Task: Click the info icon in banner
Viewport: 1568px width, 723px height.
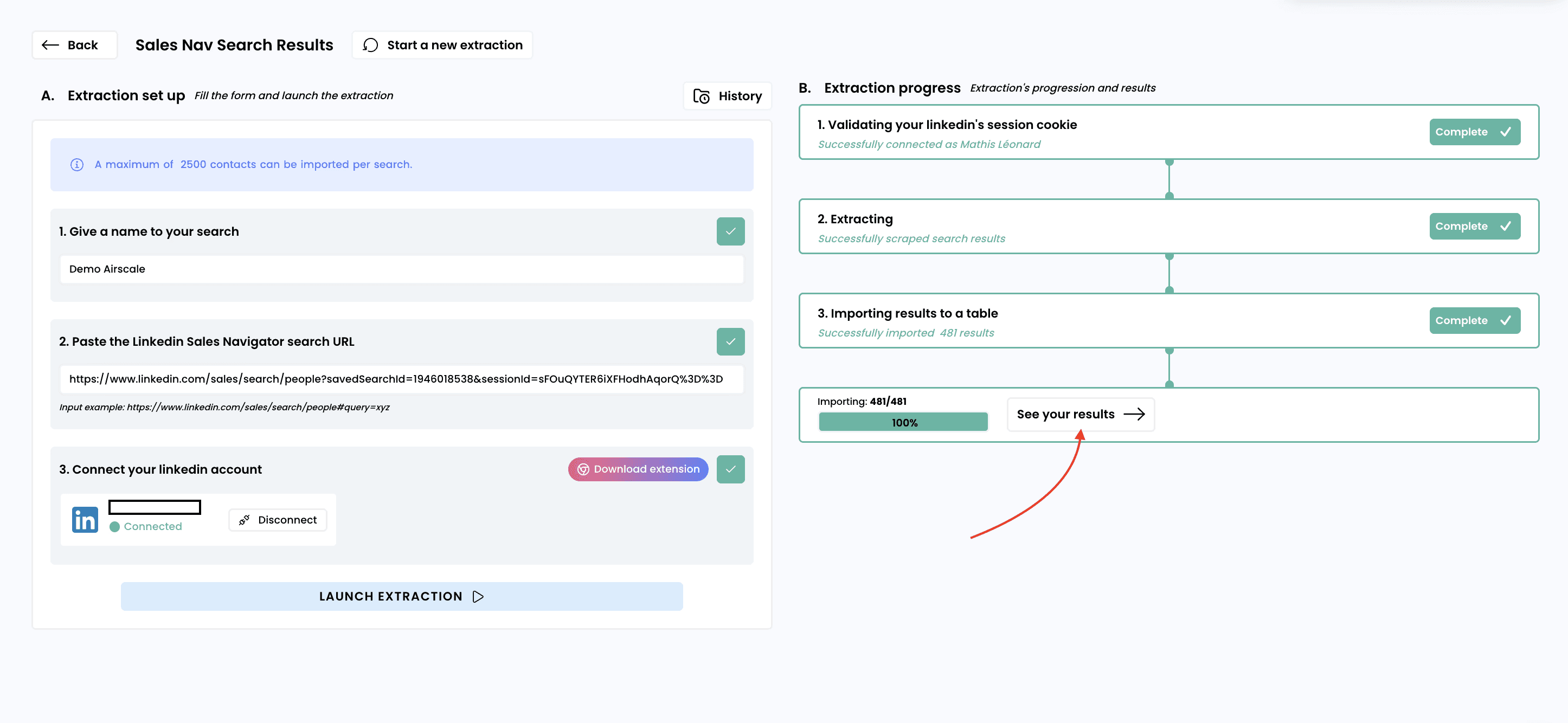Action: 76,164
